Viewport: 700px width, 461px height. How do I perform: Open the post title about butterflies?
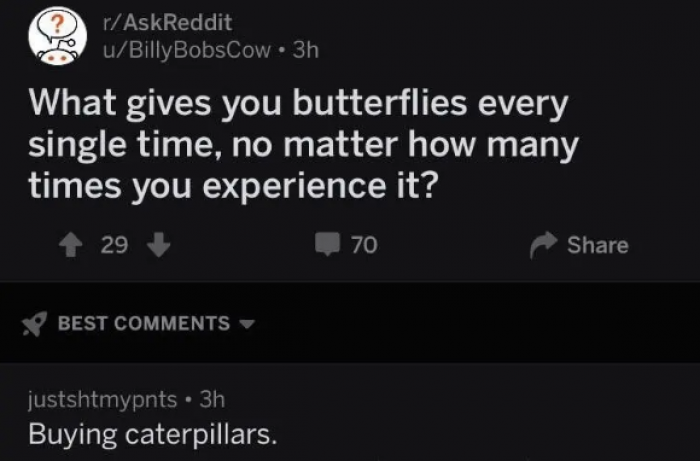[x=300, y=143]
